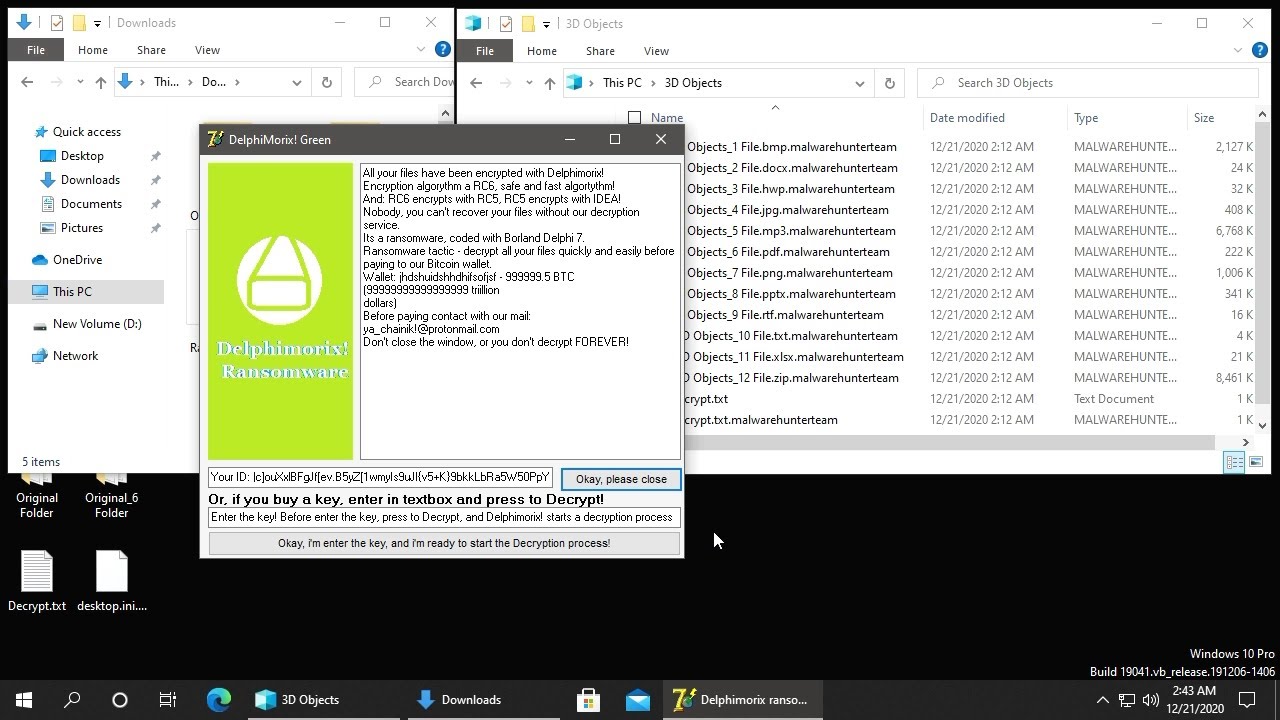The image size is (1280, 720).
Task: Select desktop.ini file on desktop
Action: point(112,581)
